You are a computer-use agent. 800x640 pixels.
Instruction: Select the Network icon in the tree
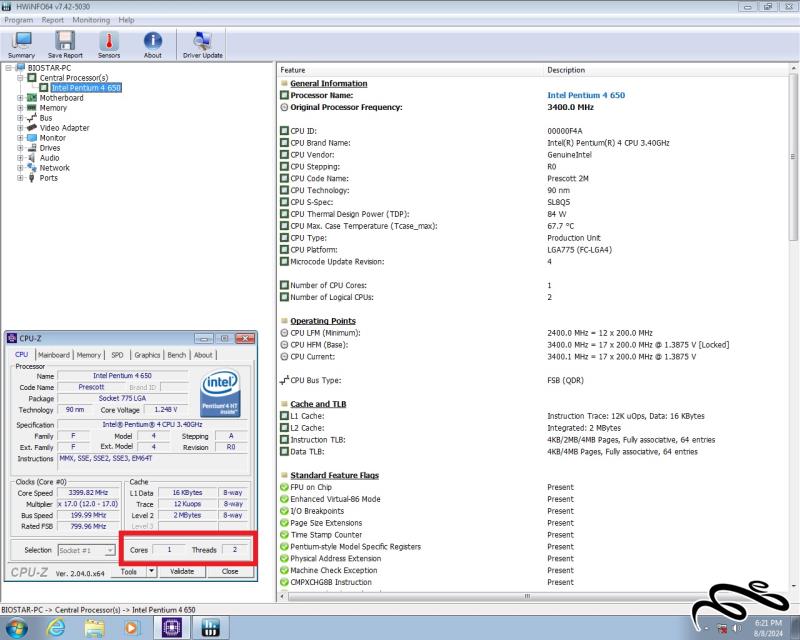pyautogui.click(x=32, y=168)
